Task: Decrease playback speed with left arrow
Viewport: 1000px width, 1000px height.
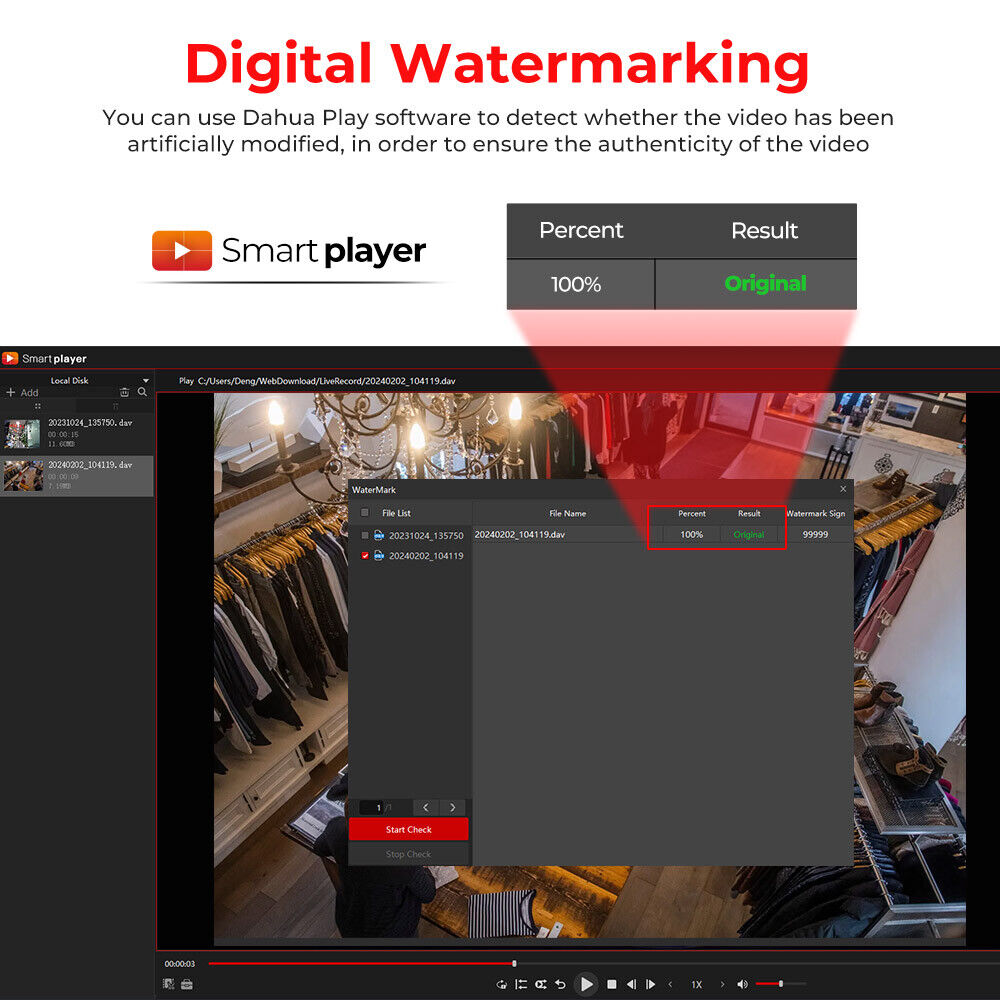Action: pyautogui.click(x=670, y=984)
